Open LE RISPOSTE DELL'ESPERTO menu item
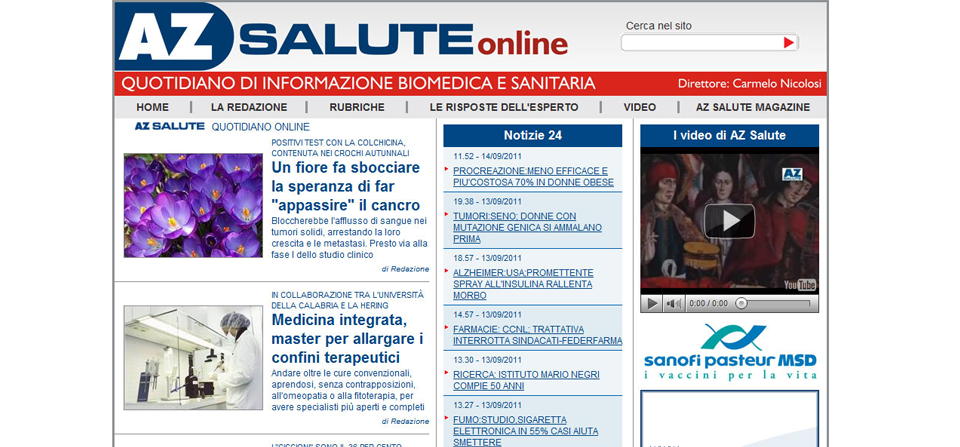The image size is (960, 447). pos(504,107)
